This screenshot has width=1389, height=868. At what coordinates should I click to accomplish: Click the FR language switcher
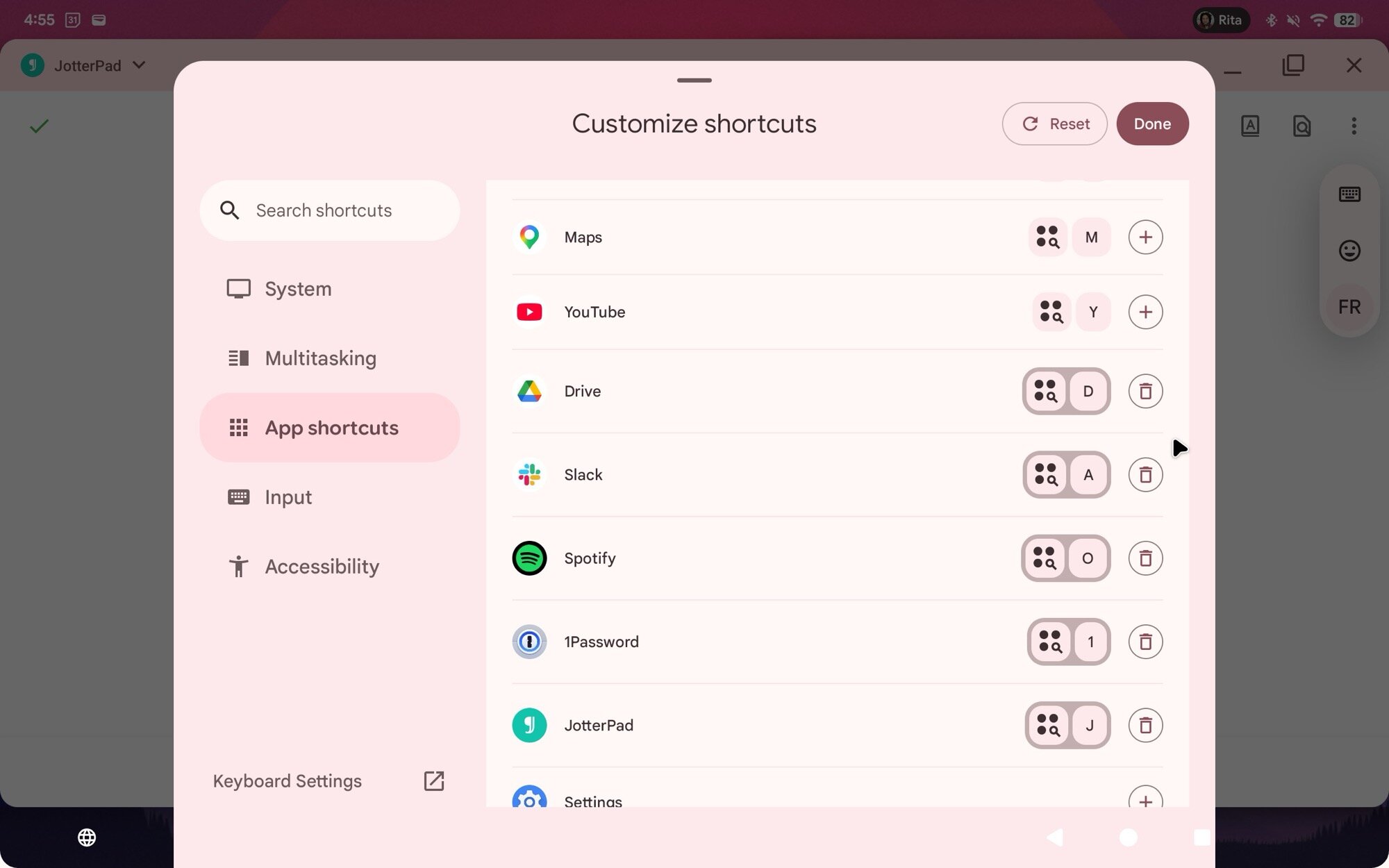1349,306
